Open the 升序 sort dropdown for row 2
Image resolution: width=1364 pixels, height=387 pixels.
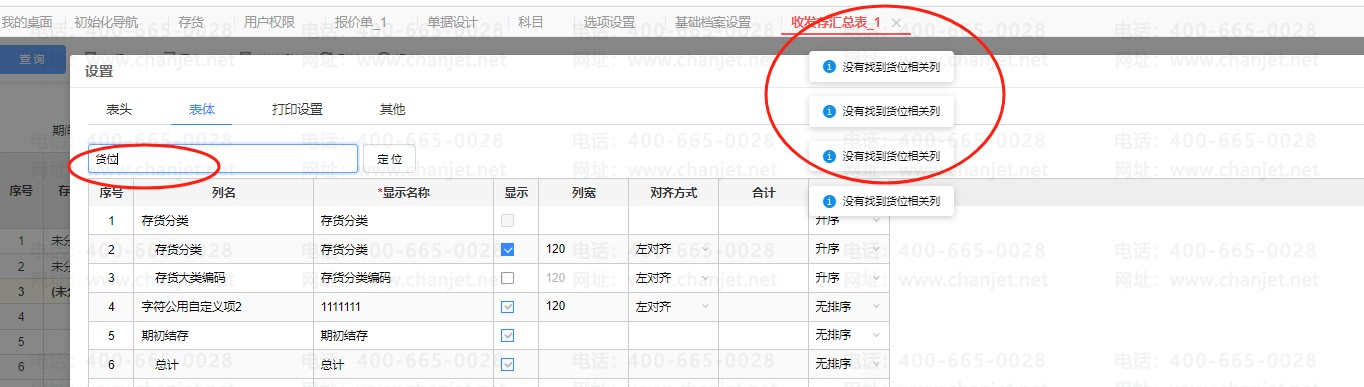pyautogui.click(x=848, y=249)
